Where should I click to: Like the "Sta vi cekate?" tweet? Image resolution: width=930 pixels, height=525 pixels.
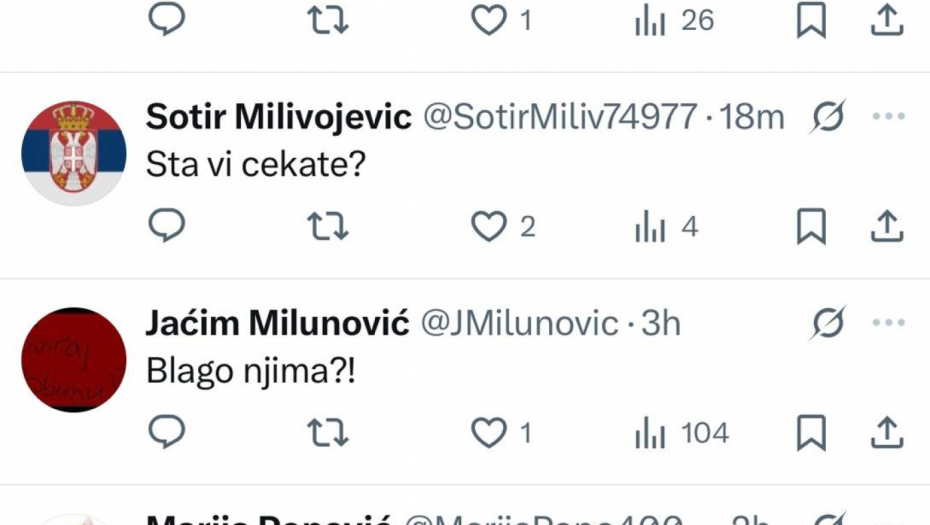point(489,227)
